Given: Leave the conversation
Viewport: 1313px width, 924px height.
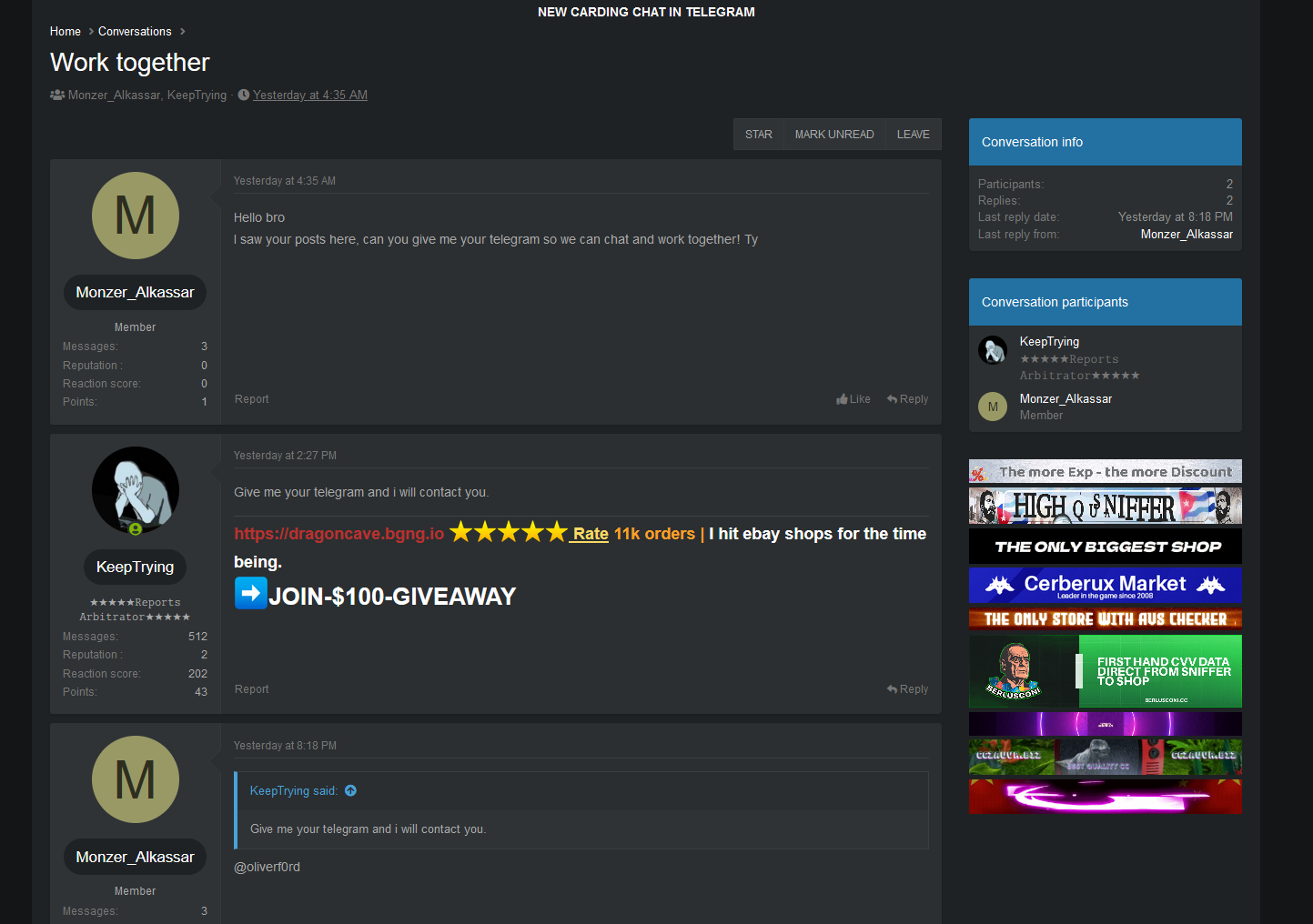Looking at the screenshot, I should pos(913,135).
